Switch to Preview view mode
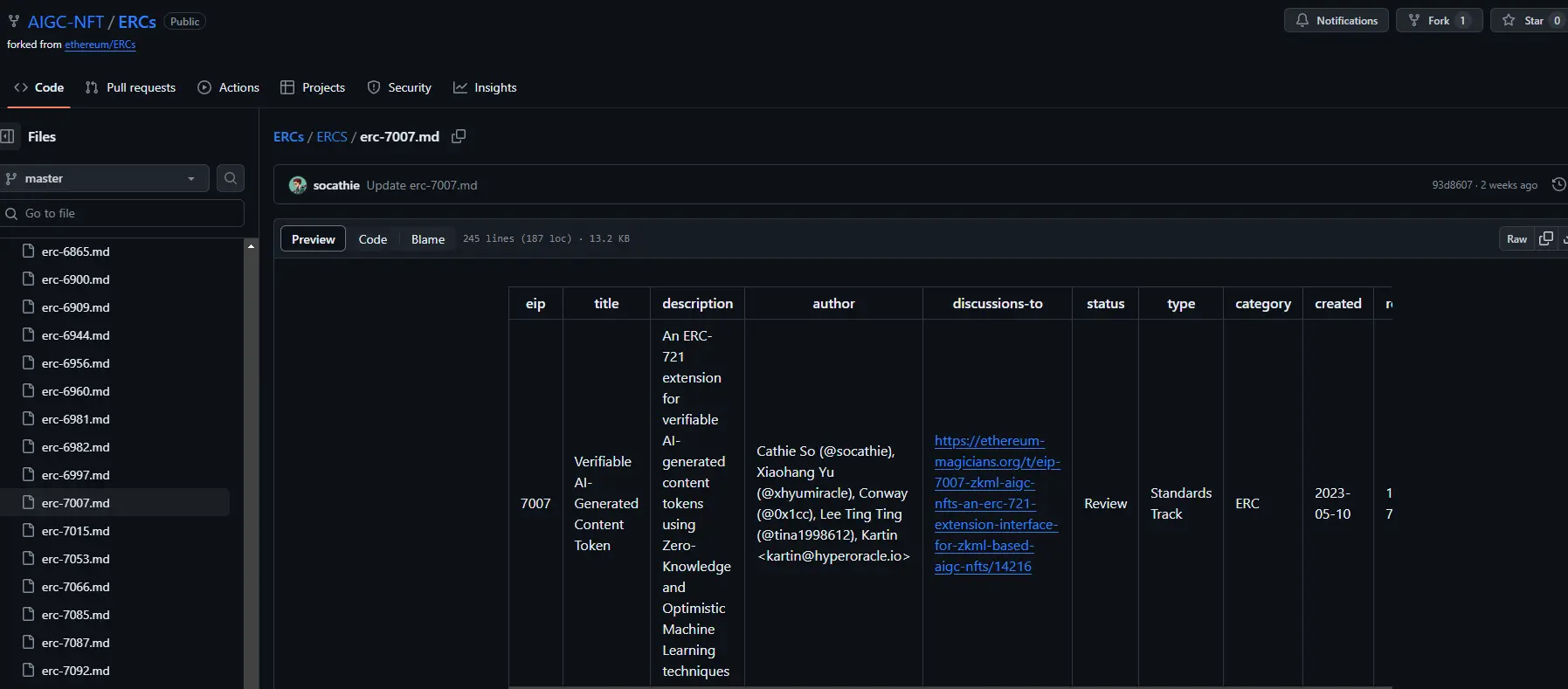Image resolution: width=1568 pixels, height=689 pixels. (x=313, y=239)
